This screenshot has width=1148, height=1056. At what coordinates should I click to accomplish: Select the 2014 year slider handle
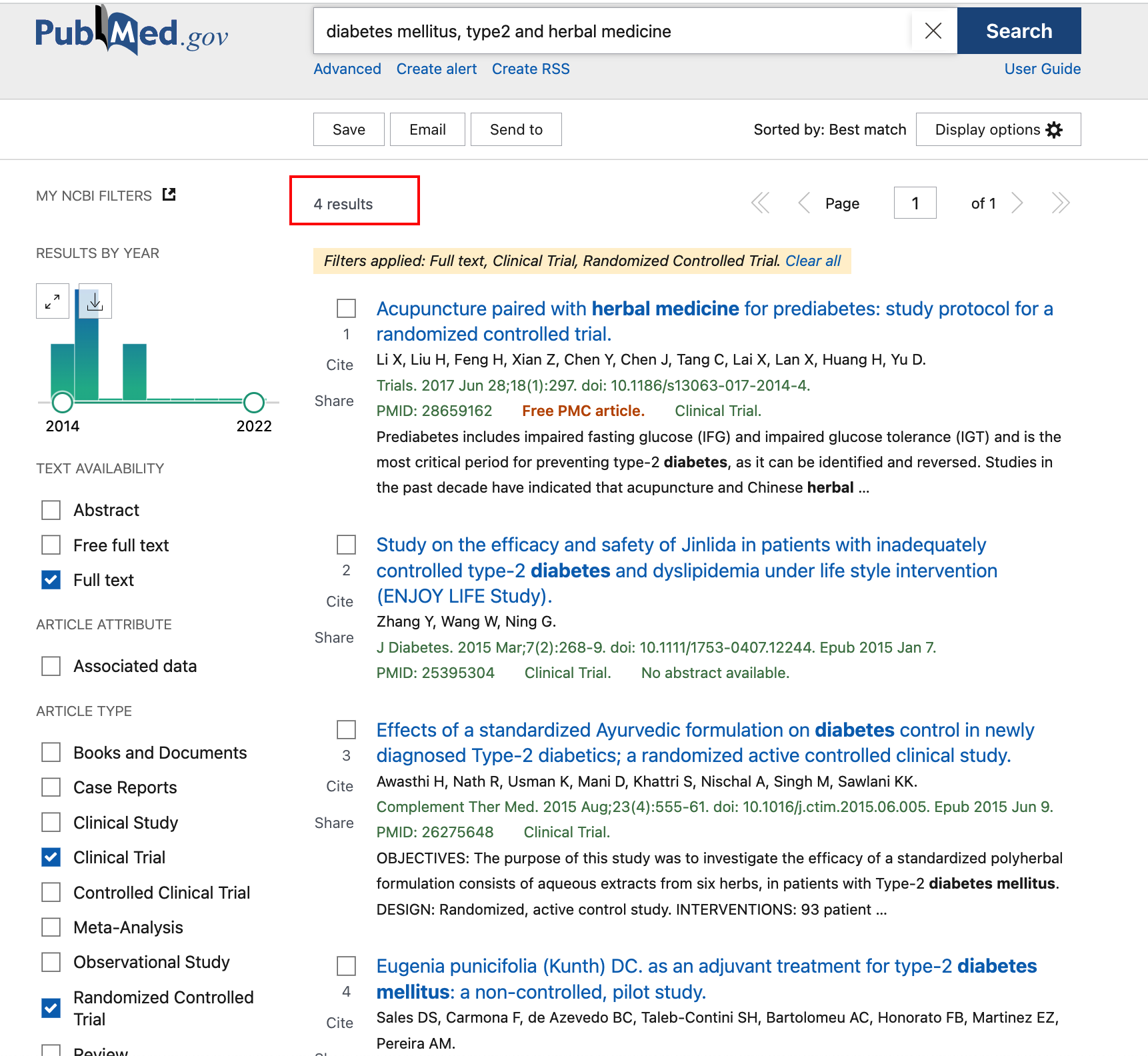[63, 403]
